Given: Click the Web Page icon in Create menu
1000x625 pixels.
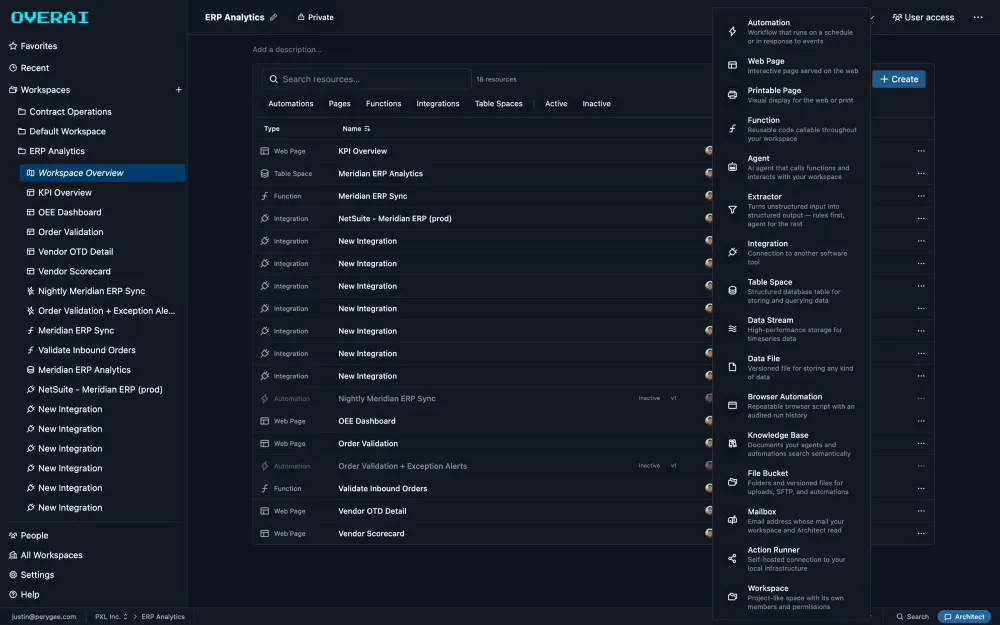Looking at the screenshot, I should 732,65.
